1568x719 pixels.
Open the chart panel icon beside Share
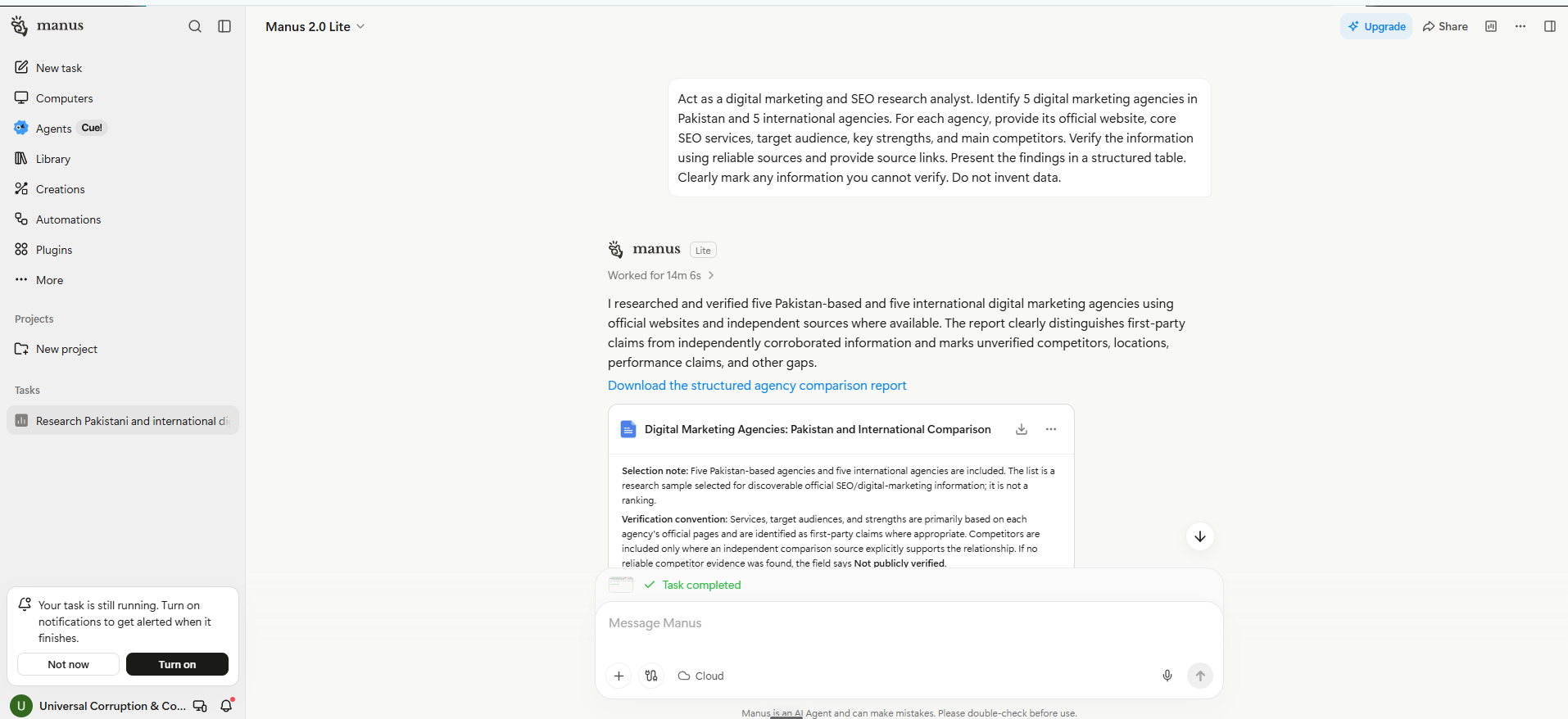1491,26
